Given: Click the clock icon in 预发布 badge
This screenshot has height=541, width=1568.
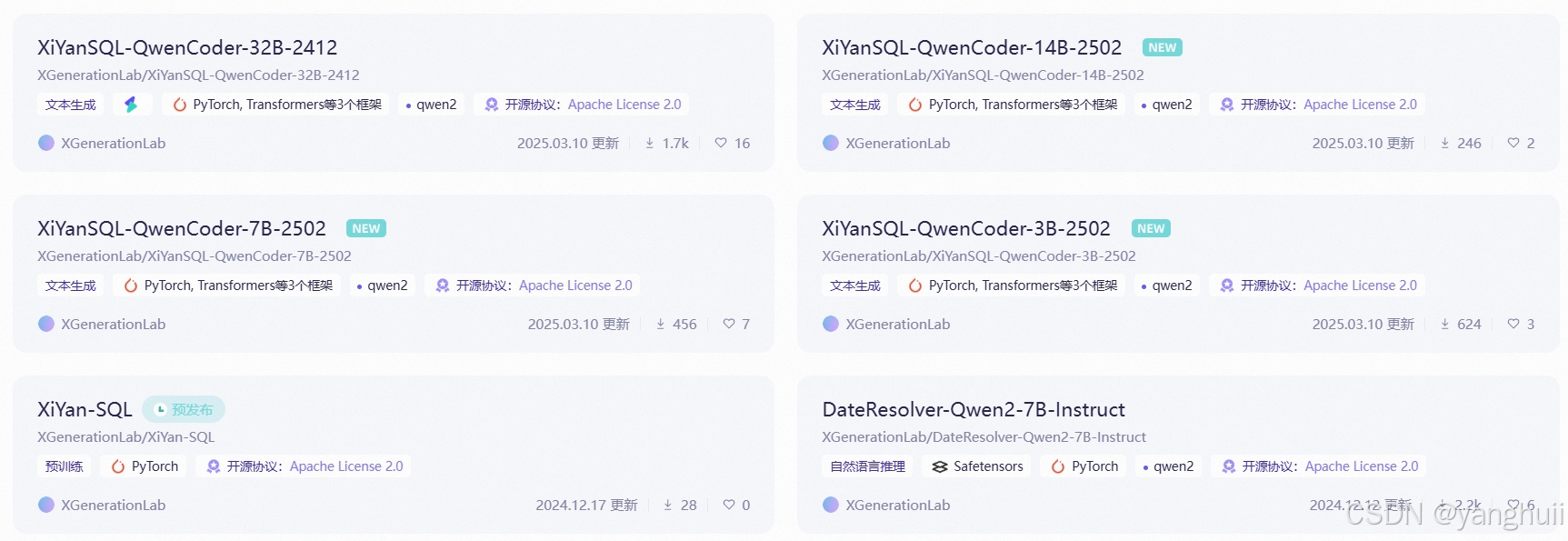Looking at the screenshot, I should coord(161,409).
